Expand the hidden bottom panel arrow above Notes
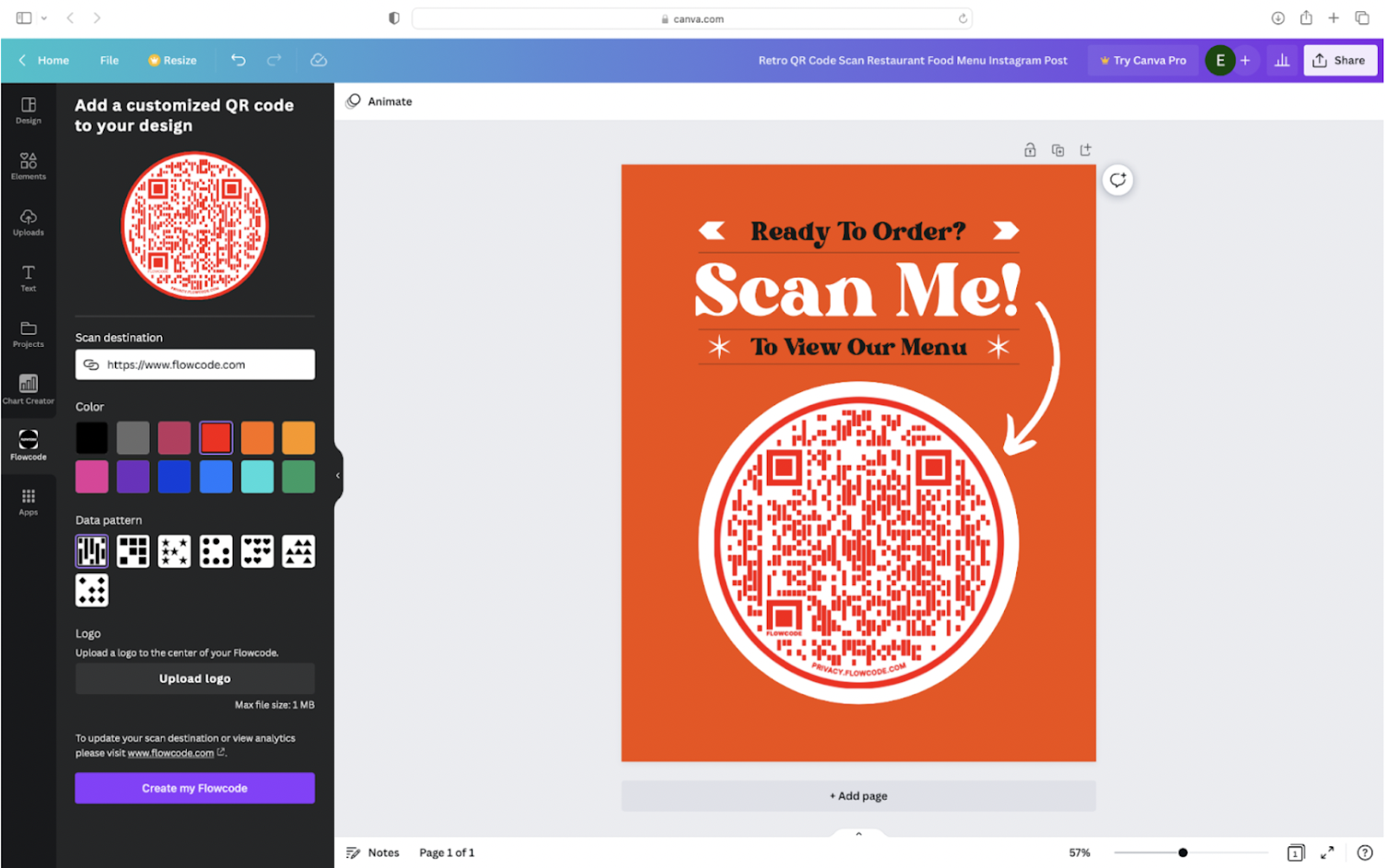 pyautogui.click(x=858, y=833)
